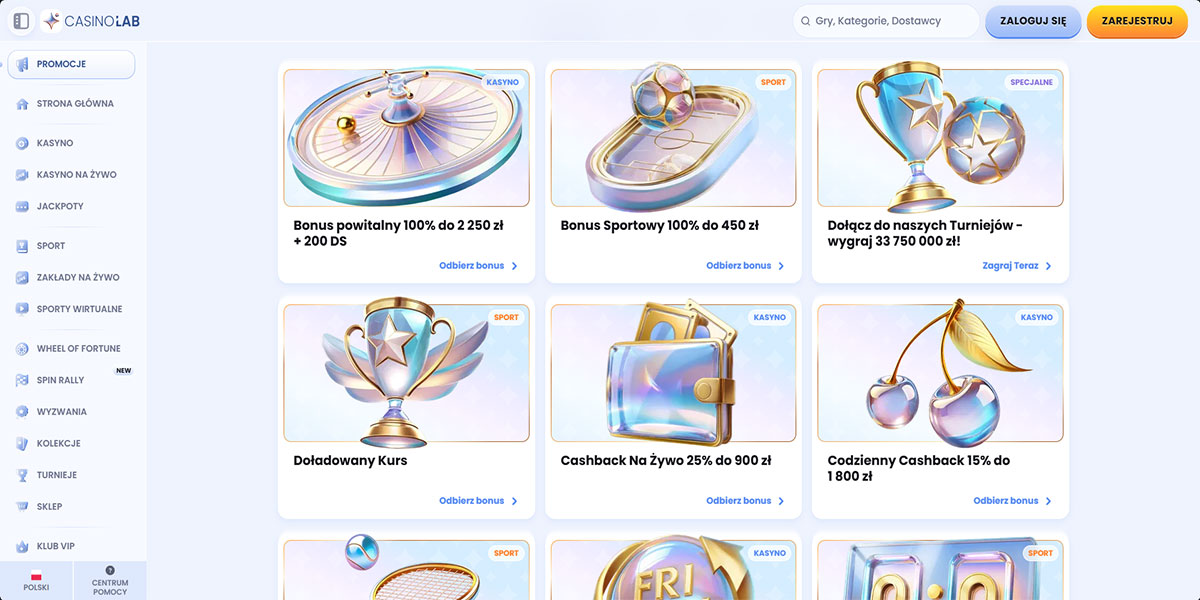Click the search magnifier icon
The height and width of the screenshot is (600, 1200).
point(805,21)
